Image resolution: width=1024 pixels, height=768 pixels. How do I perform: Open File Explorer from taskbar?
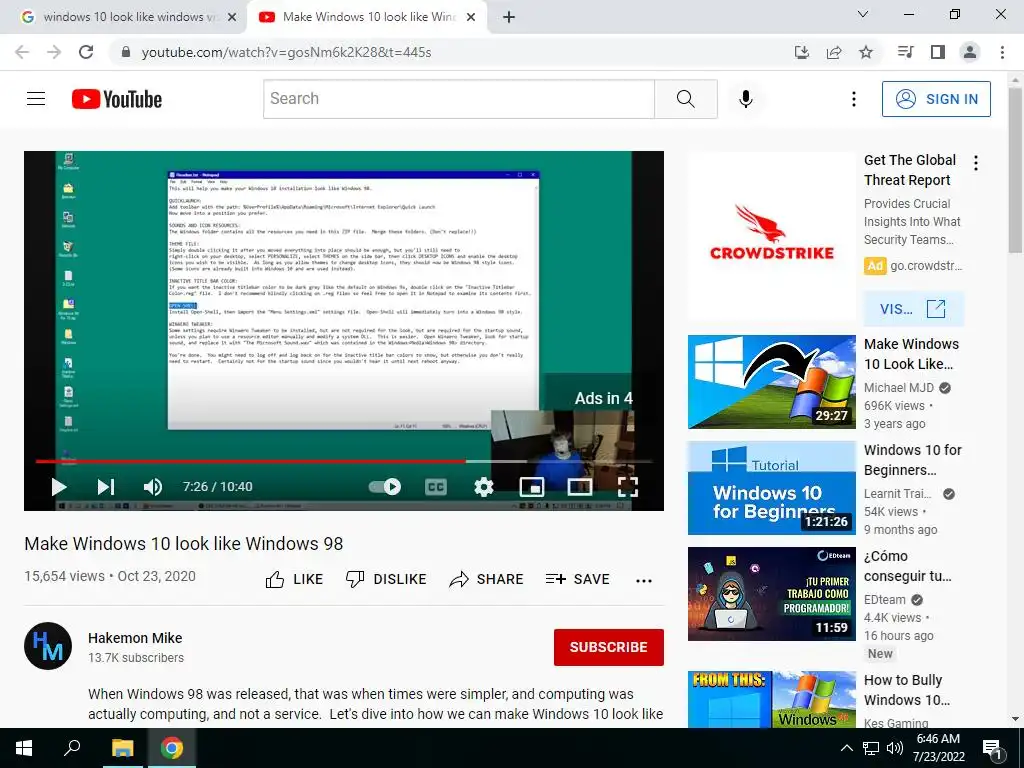122,748
